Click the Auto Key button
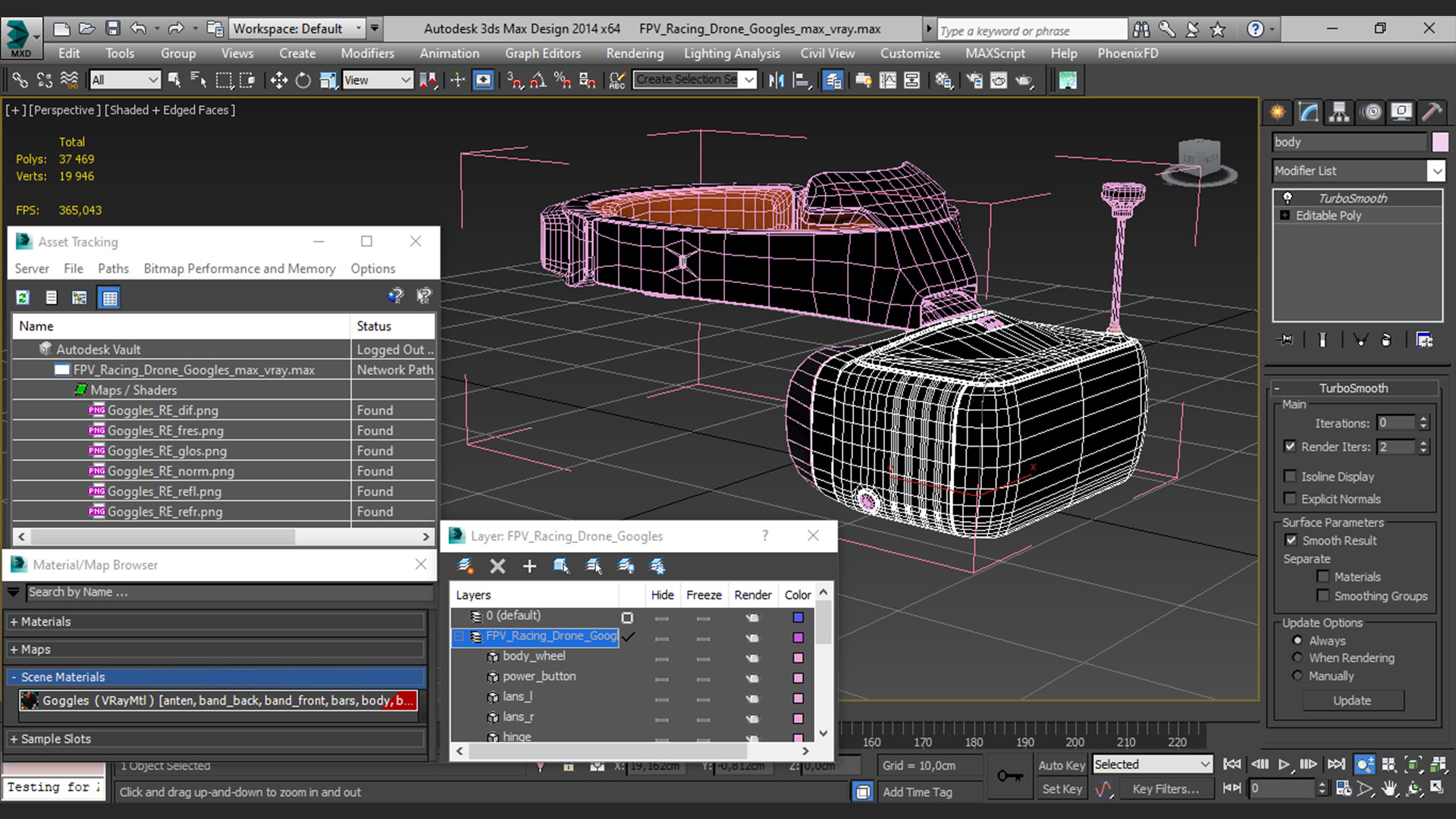This screenshot has width=1456, height=819. (1061, 765)
